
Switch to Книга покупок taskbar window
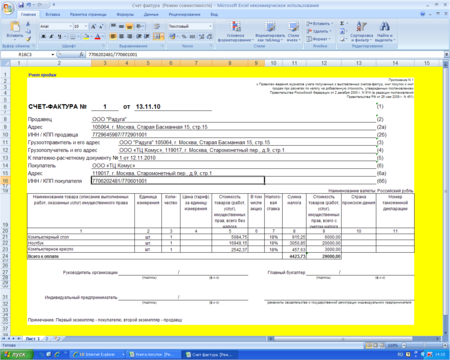pyautogui.click(x=154, y=354)
